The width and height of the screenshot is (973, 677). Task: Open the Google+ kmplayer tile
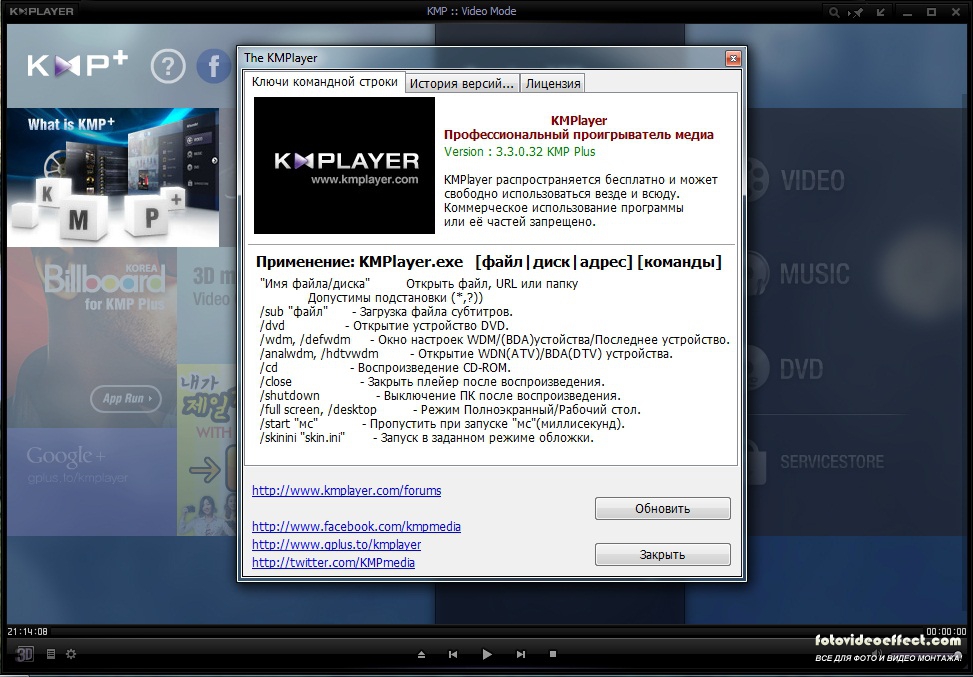click(92, 482)
